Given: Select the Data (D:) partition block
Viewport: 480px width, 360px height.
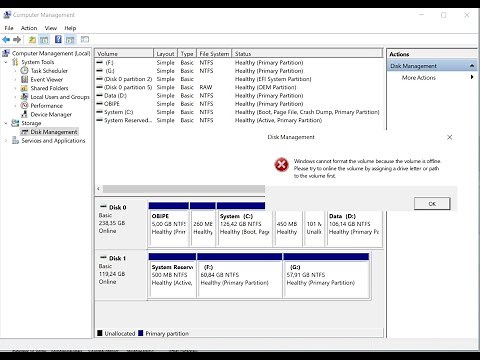Looking at the screenshot, I should tap(354, 228).
